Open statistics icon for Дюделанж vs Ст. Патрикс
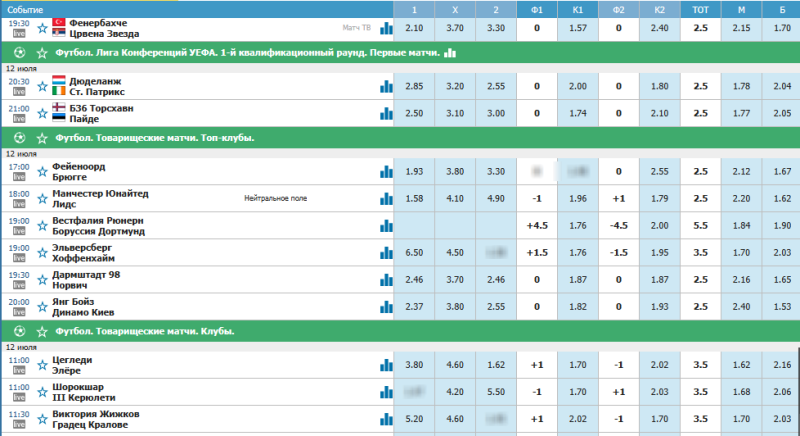The height and width of the screenshot is (436, 800). [x=385, y=87]
